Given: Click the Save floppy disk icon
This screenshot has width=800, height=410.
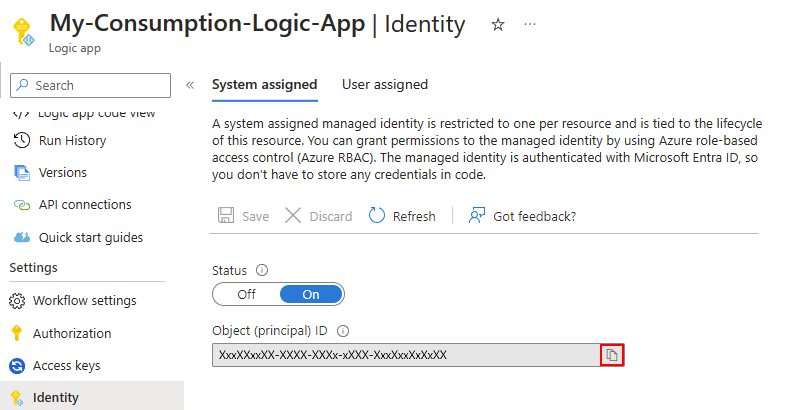Looking at the screenshot, I should [x=226, y=215].
